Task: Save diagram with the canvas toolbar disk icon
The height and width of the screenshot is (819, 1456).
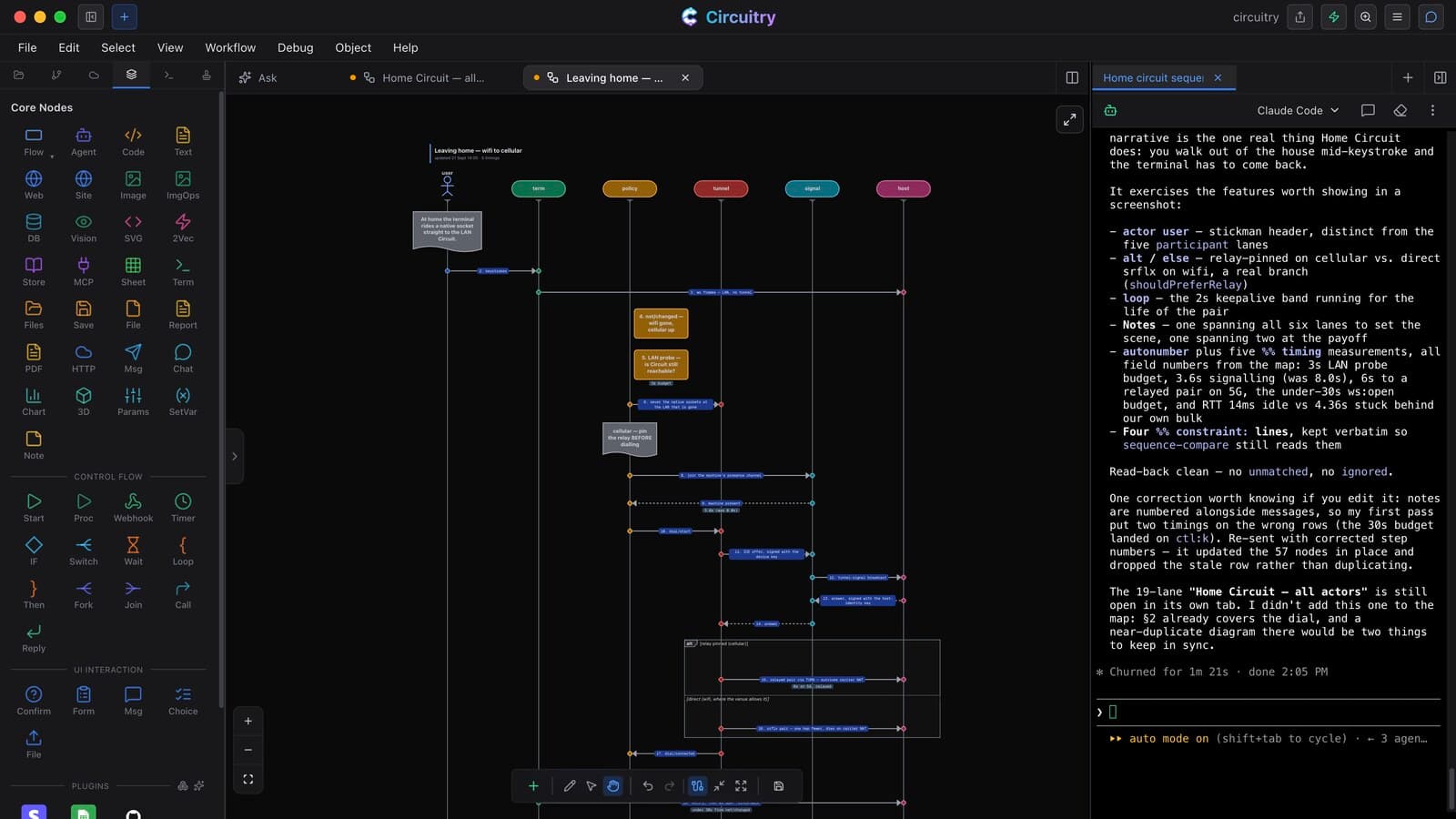Action: point(779,786)
